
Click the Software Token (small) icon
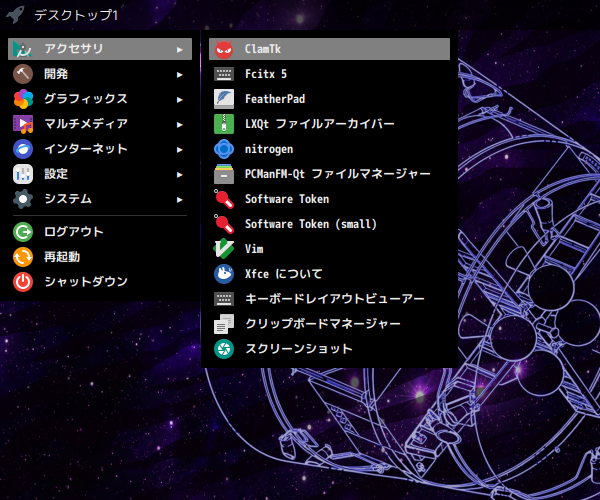[224, 224]
